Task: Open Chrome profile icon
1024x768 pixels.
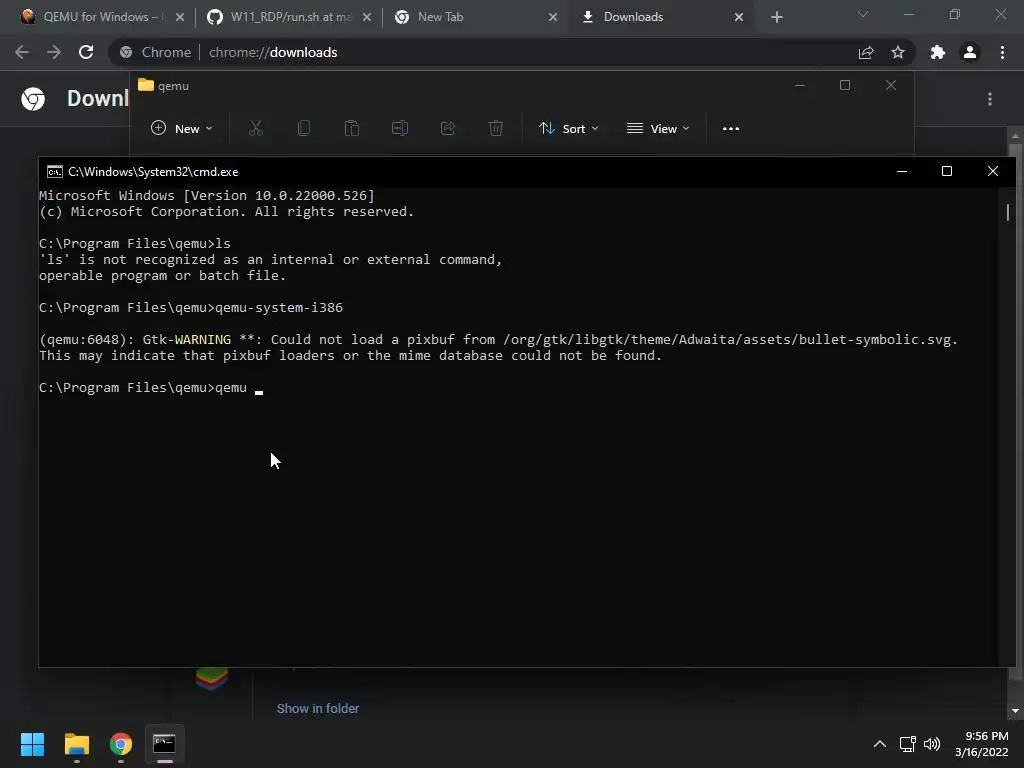Action: tap(970, 52)
